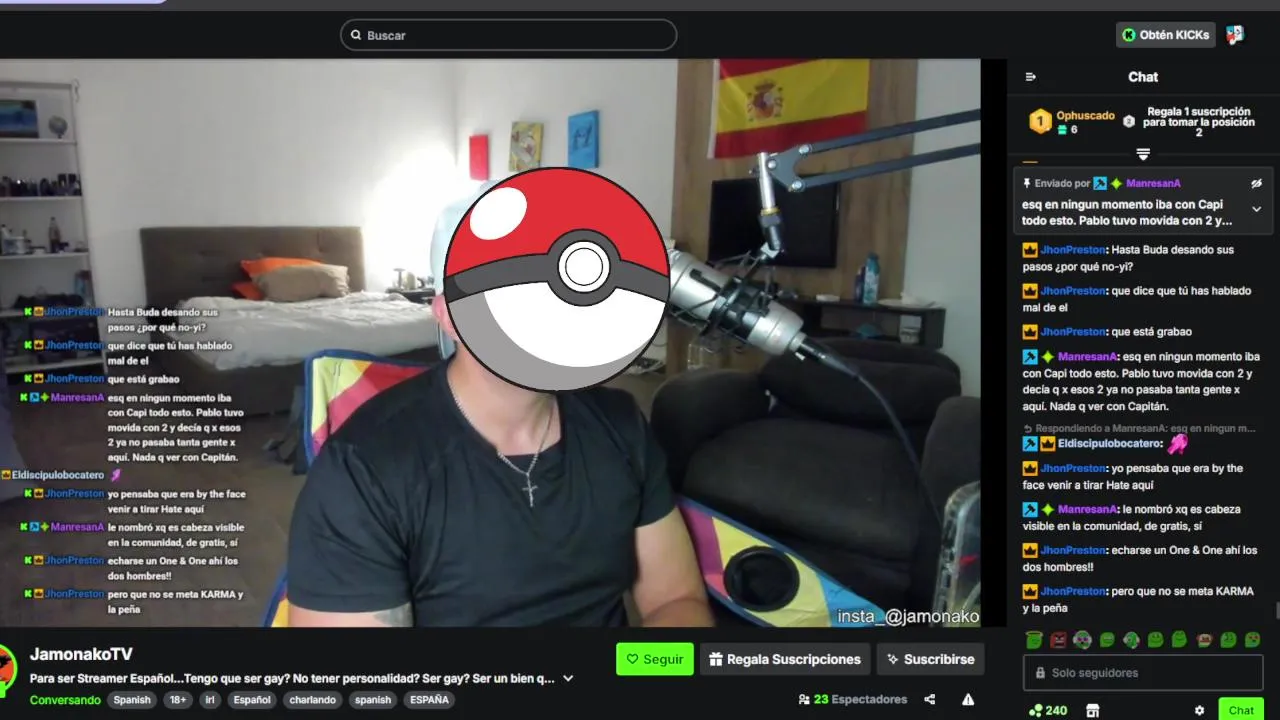Open the Obtén KICKs button
Viewport: 1280px width, 720px height.
click(1165, 35)
